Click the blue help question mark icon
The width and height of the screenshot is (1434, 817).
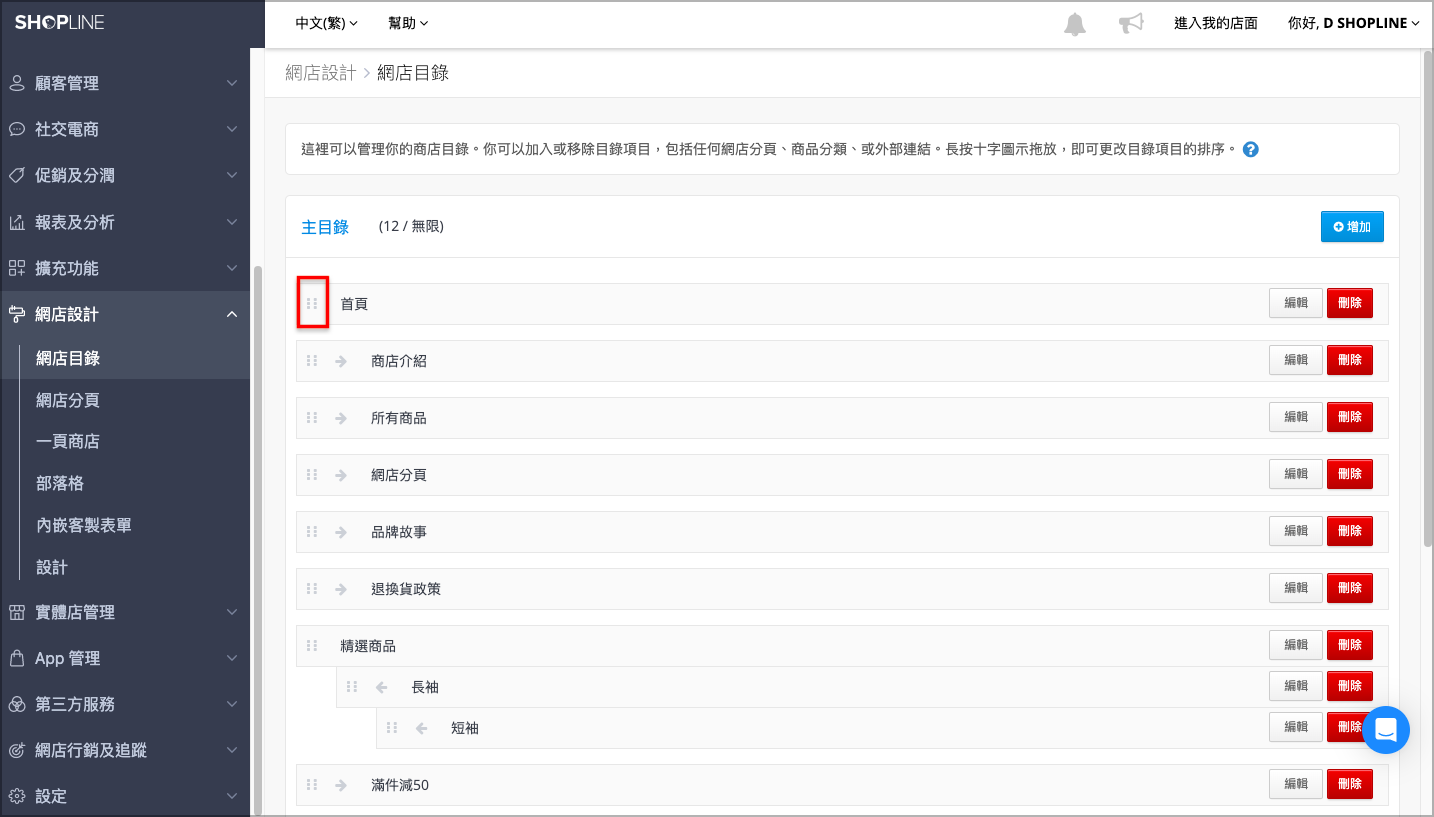coord(1250,150)
